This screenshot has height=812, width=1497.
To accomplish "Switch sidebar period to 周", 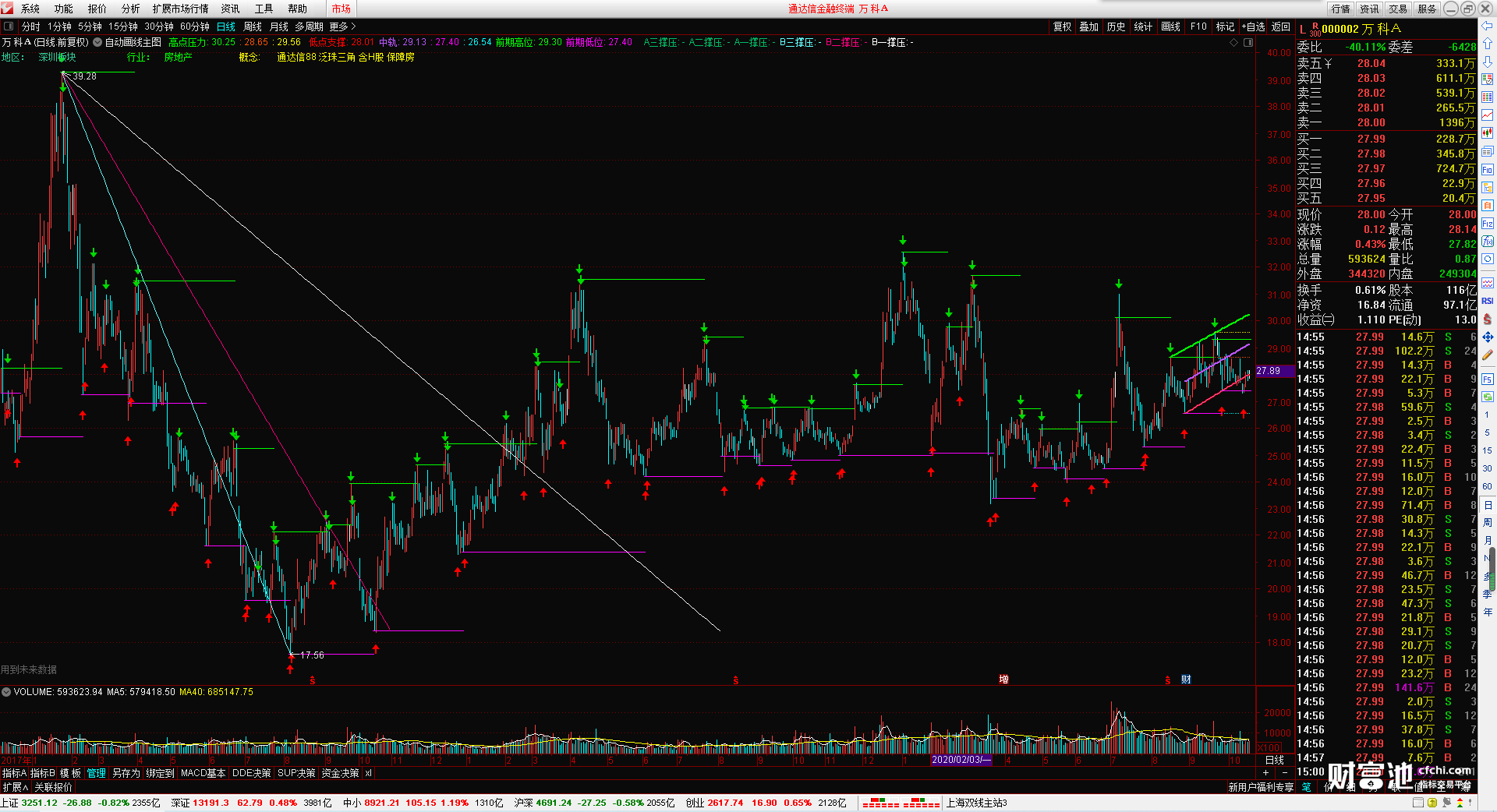I will 1488,522.
